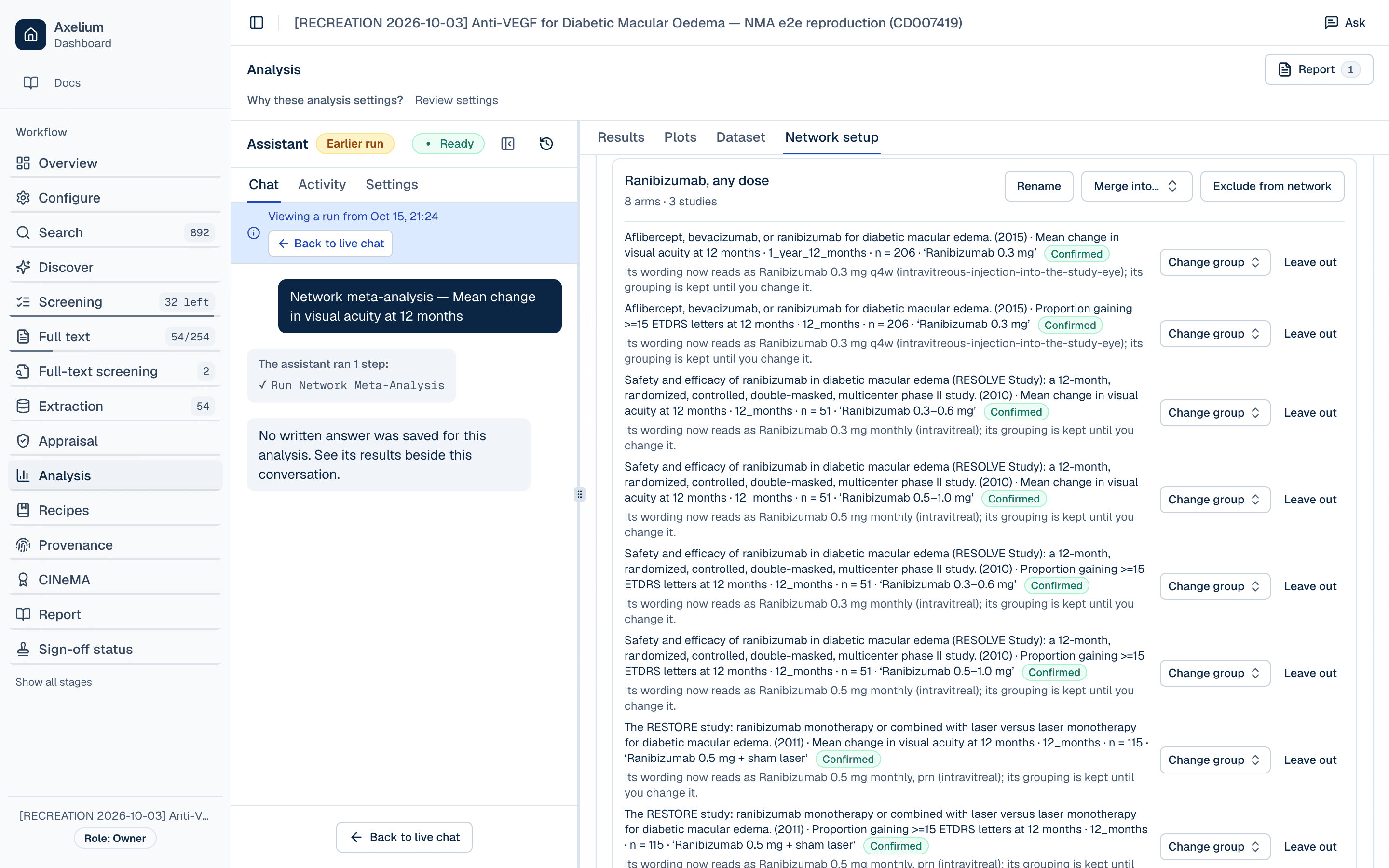Open the Ask chat icon
This screenshot has height=868, width=1389.
(1331, 22)
